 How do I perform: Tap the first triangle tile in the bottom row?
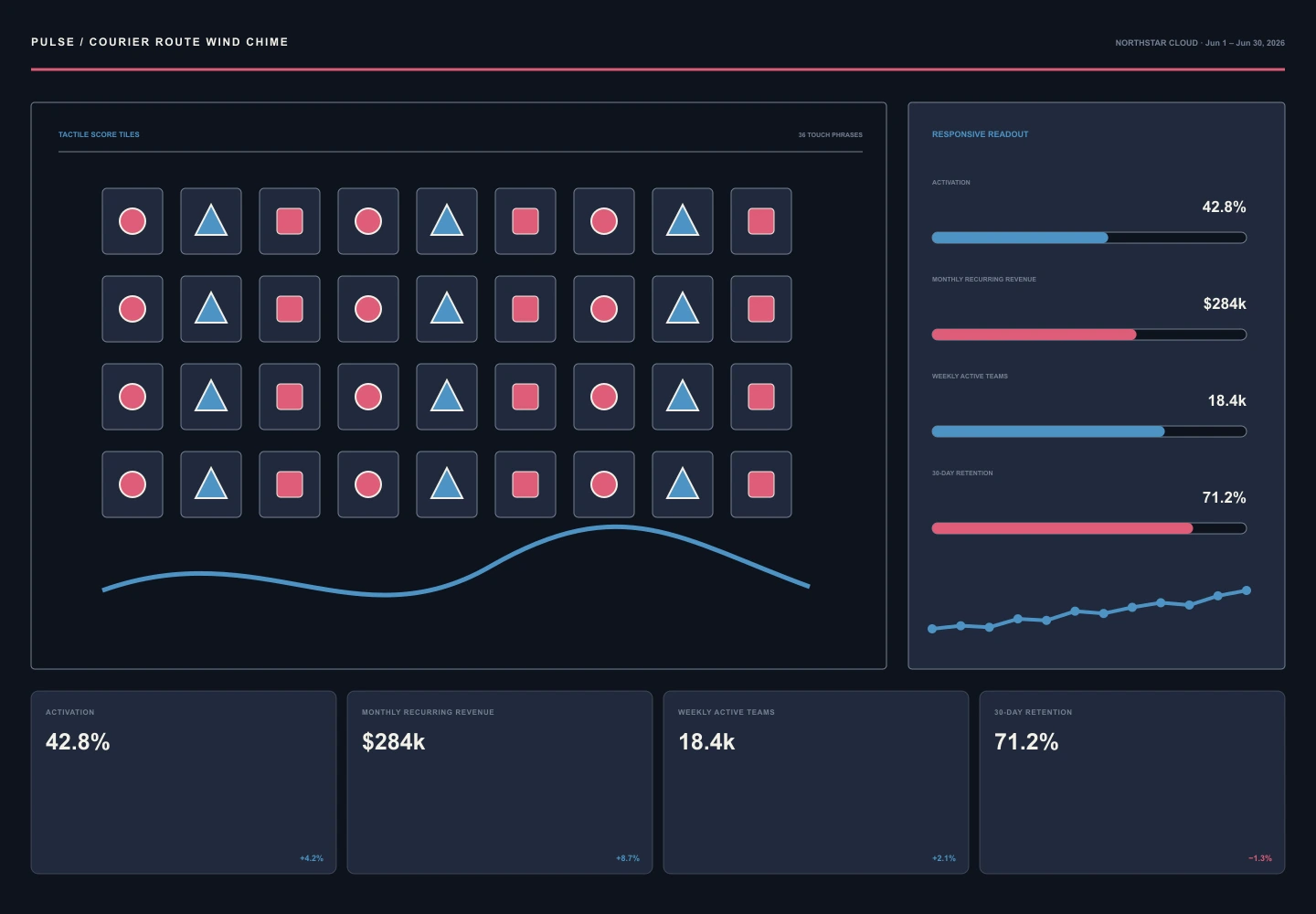[x=211, y=484]
